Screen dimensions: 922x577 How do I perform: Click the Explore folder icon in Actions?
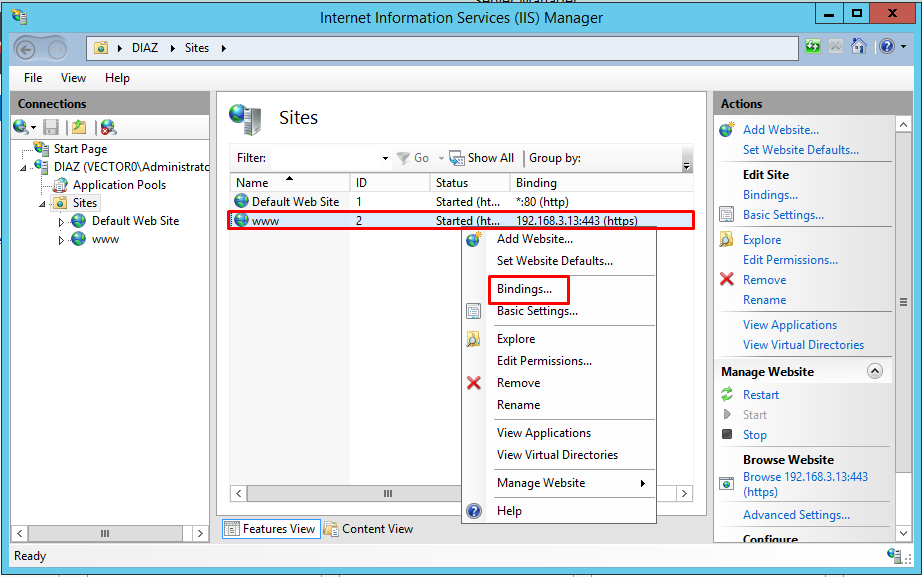coord(727,239)
